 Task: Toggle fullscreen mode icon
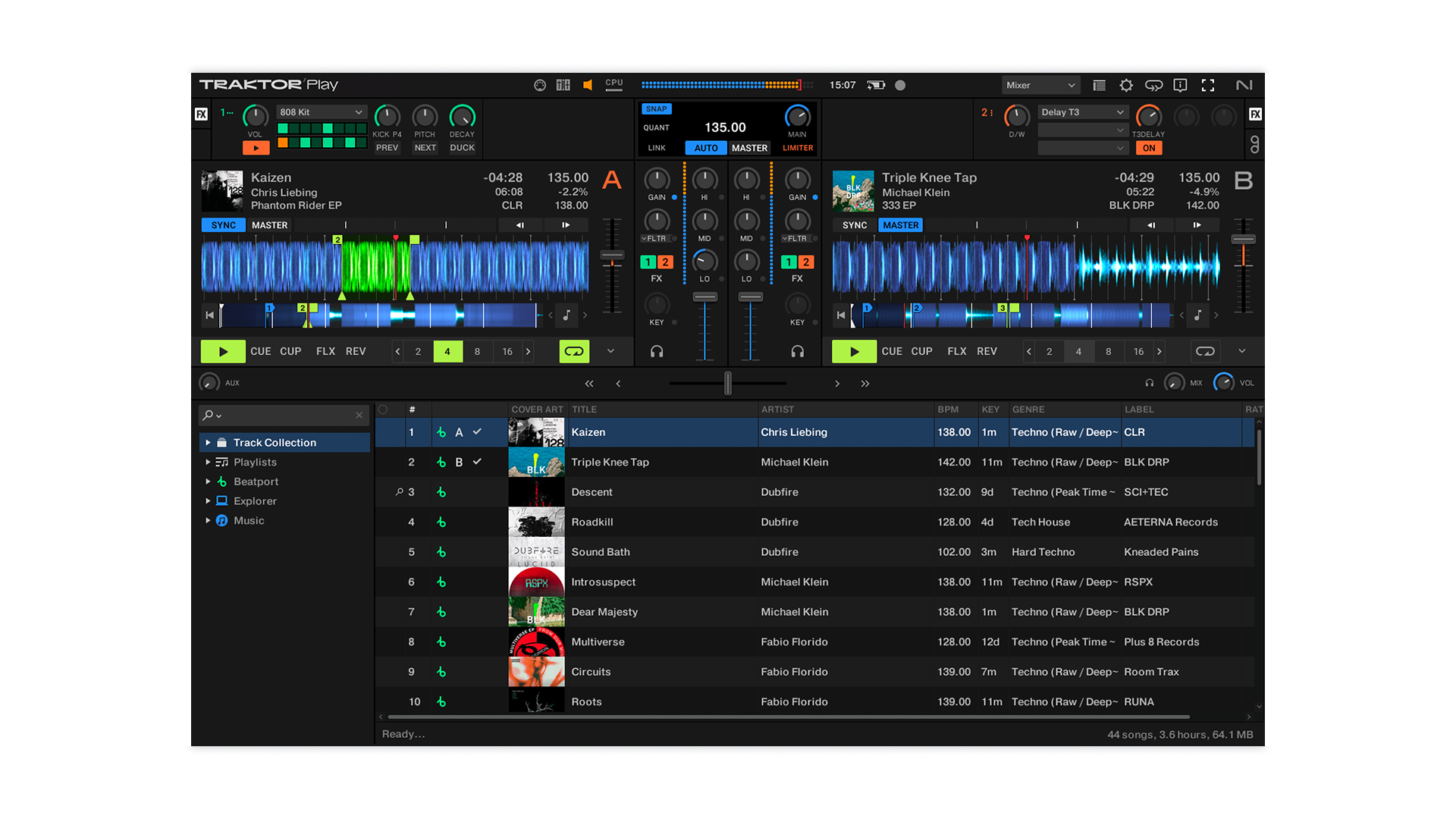click(x=1207, y=85)
